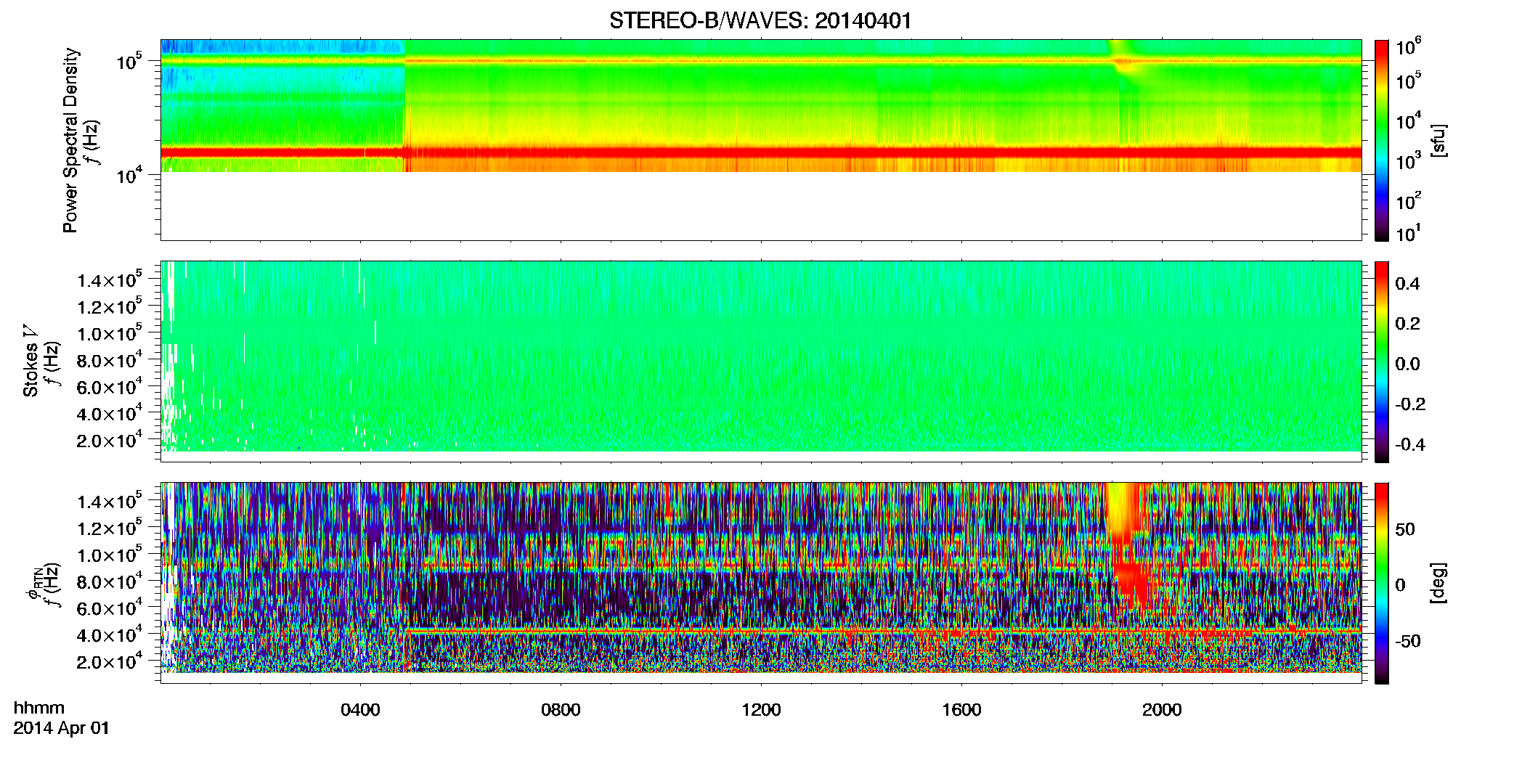Viewport: 1522px width, 784px height.
Task: Click the 0.4 tick label on Stokes colorbar
Action: click(x=1407, y=284)
